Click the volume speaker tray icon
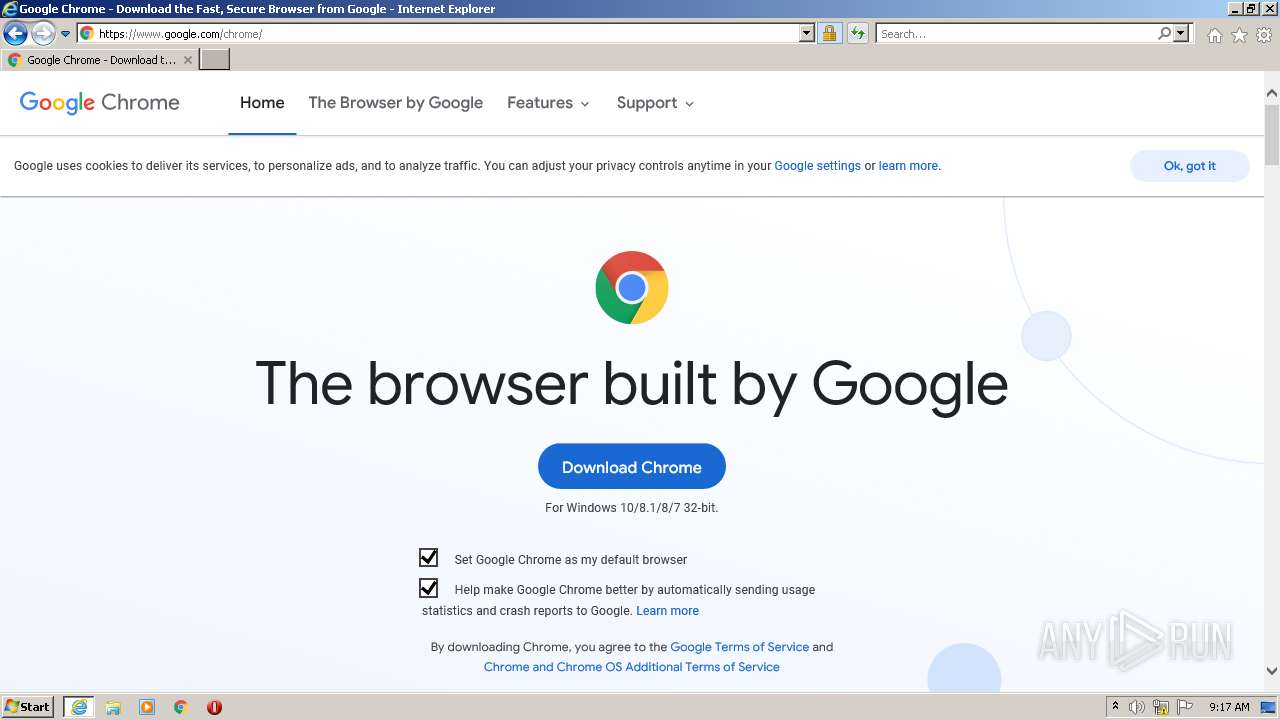Screen dimensions: 1280x720 [1137, 707]
